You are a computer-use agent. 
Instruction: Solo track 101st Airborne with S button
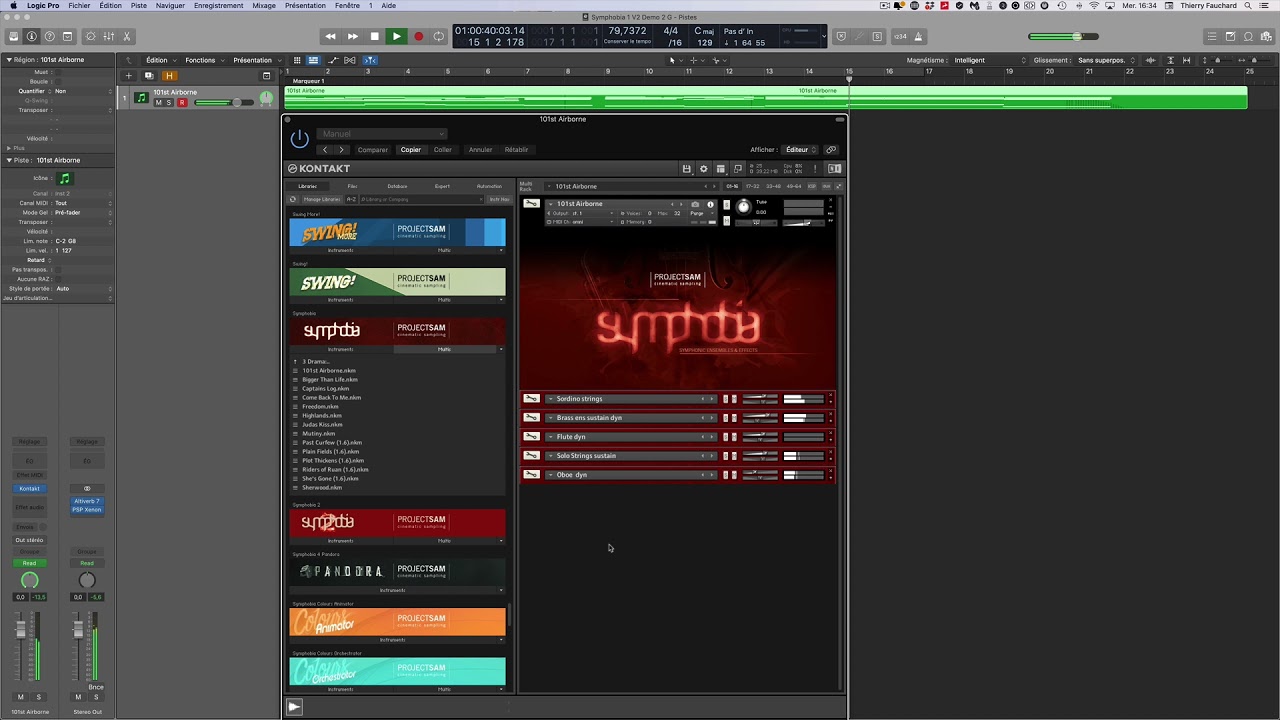point(170,102)
